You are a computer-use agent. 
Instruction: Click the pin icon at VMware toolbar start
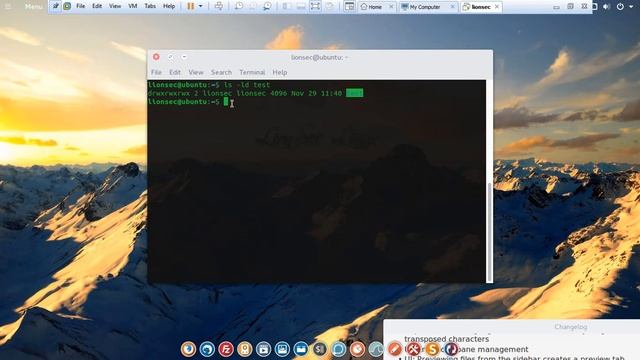pyautogui.click(x=56, y=6)
